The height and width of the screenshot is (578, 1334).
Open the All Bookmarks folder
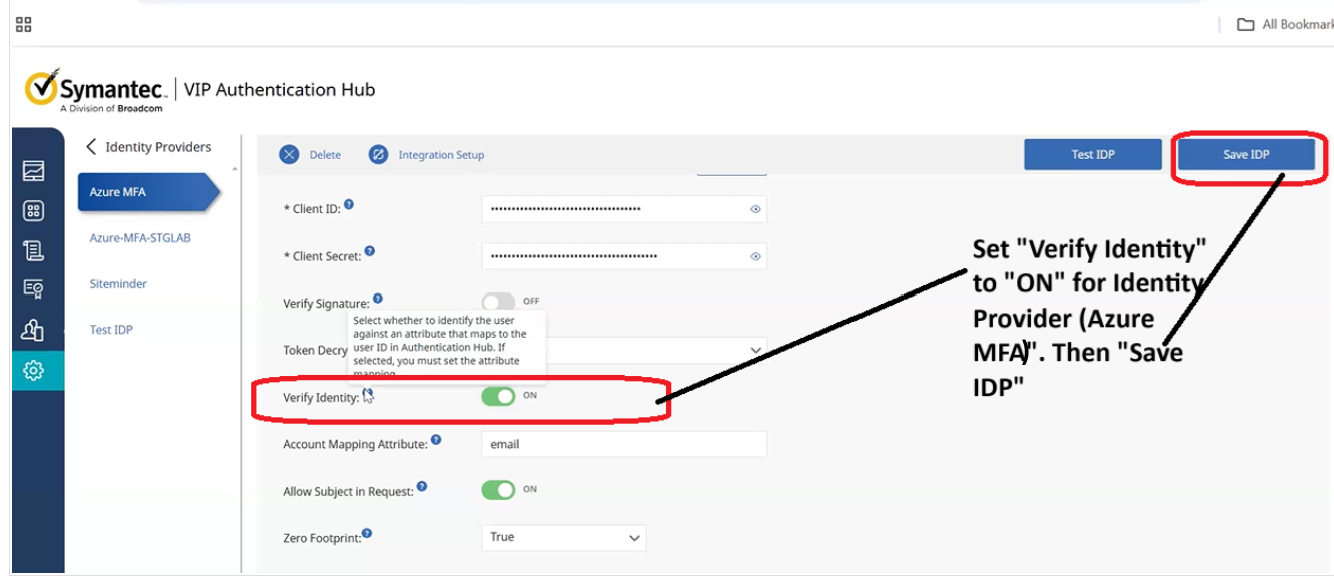pos(1285,24)
